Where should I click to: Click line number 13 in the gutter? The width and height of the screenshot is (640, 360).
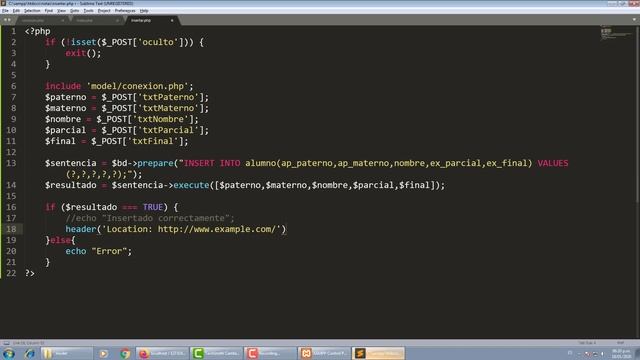pos(11,163)
